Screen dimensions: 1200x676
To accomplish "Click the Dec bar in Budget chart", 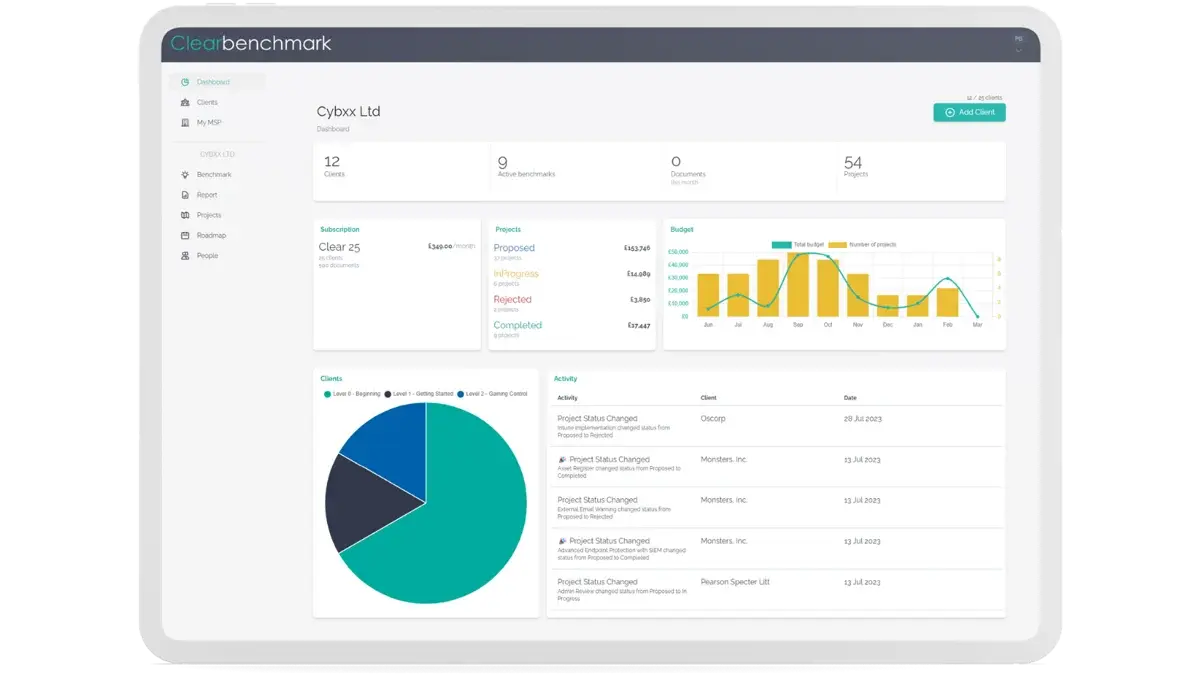I will coord(888,306).
